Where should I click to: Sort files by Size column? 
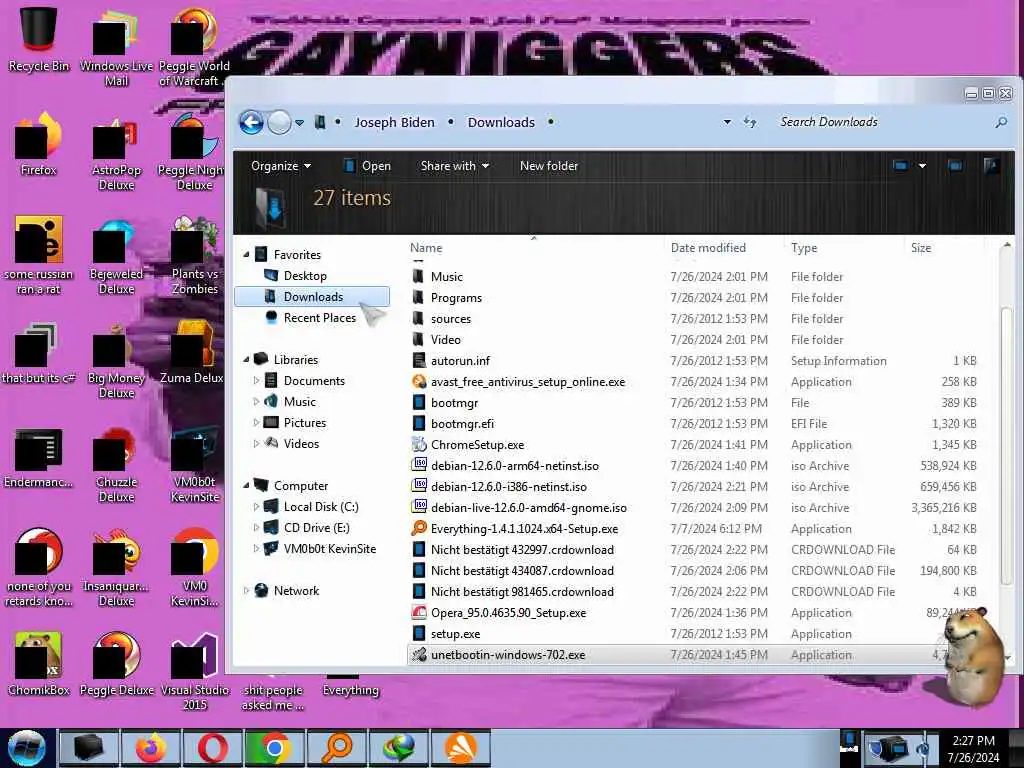coord(921,248)
